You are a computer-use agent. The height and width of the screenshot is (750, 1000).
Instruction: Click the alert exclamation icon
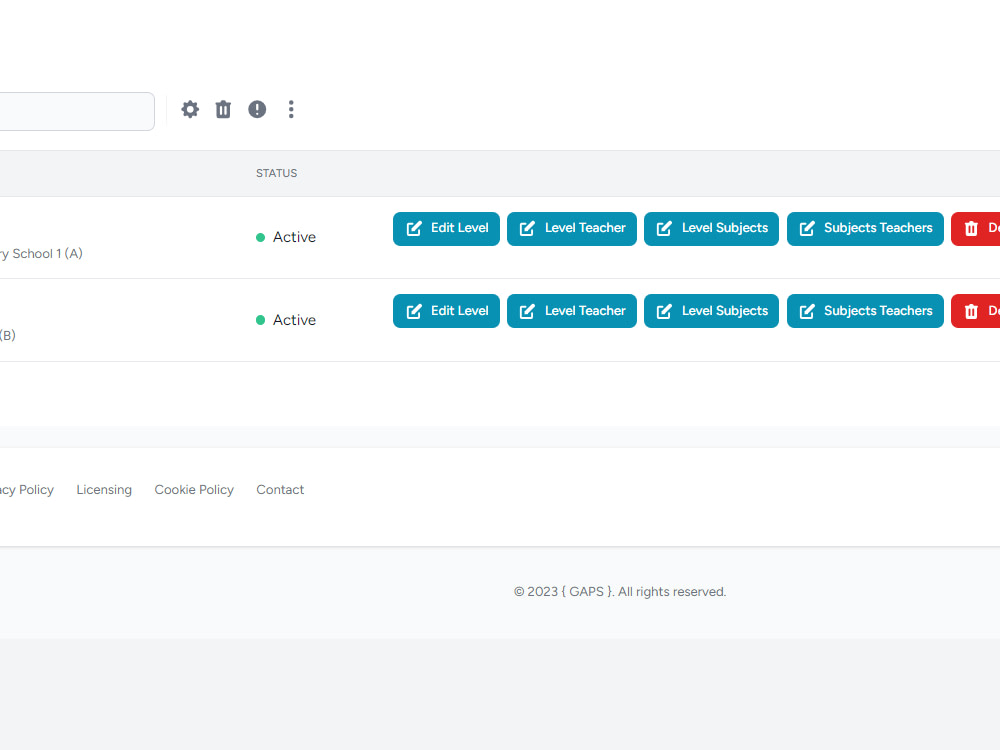pyautogui.click(x=257, y=110)
